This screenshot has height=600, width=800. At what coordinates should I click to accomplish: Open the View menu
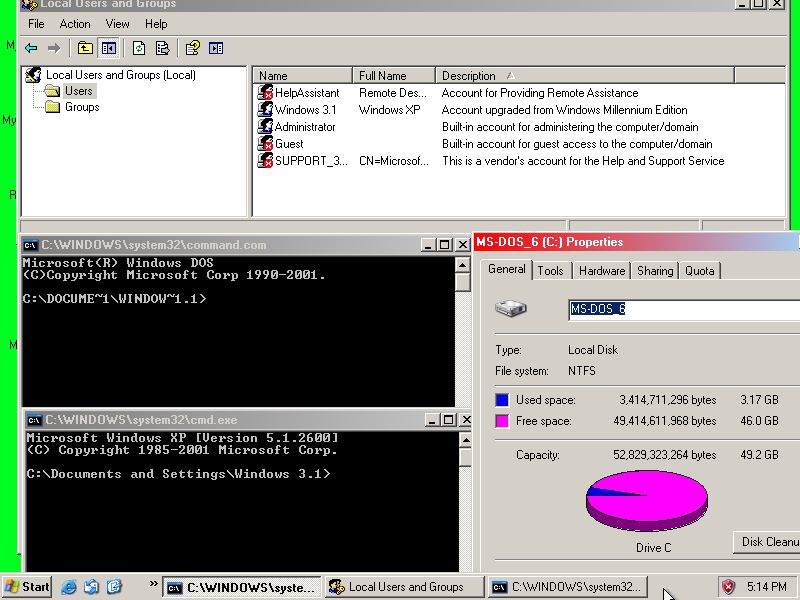(117, 24)
